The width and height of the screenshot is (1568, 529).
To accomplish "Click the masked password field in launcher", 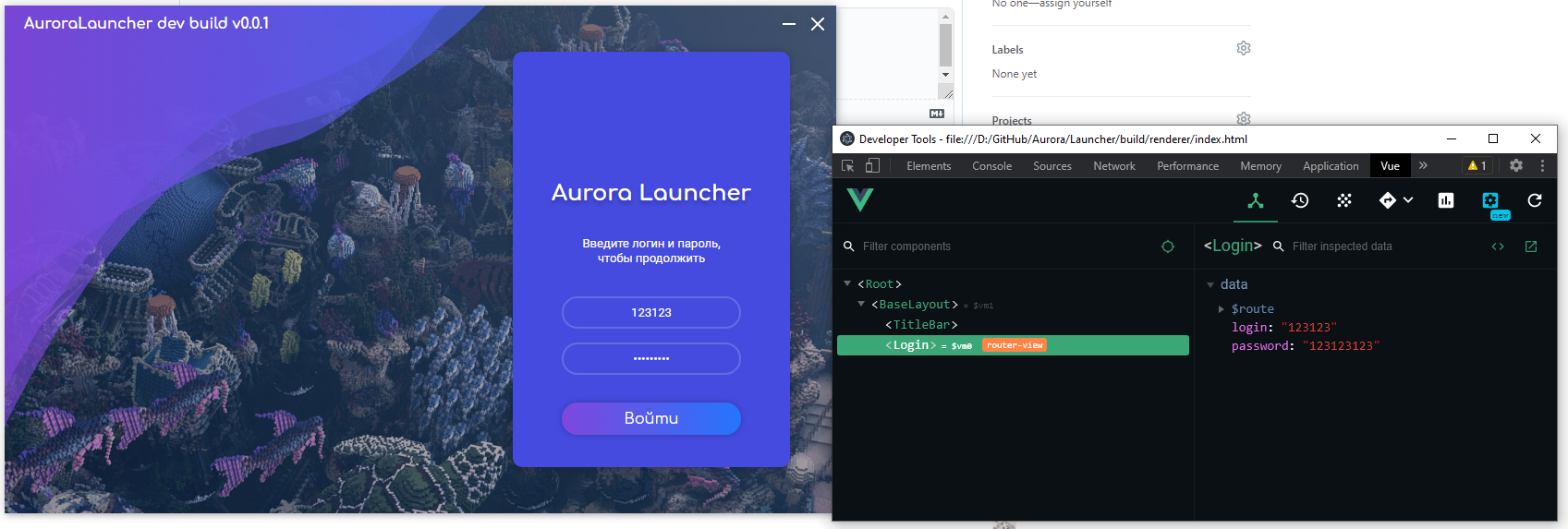I will click(651, 359).
